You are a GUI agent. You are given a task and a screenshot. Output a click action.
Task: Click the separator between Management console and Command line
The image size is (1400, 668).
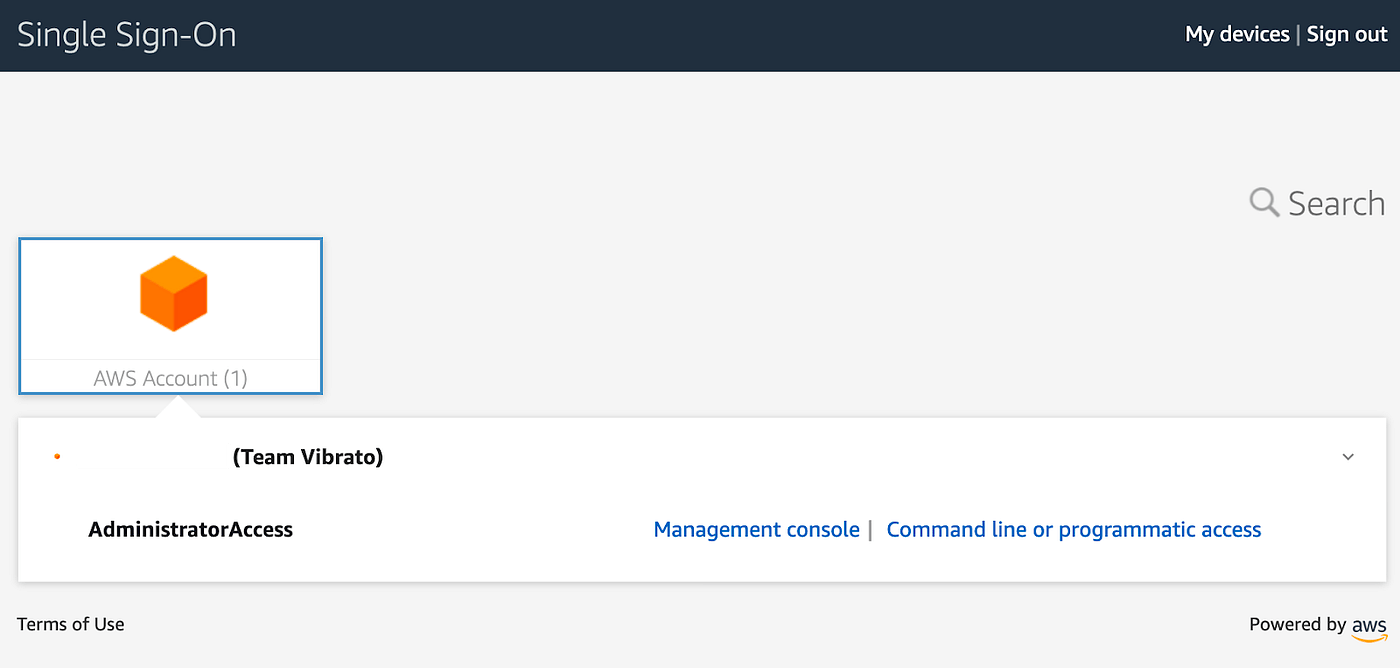[870, 529]
